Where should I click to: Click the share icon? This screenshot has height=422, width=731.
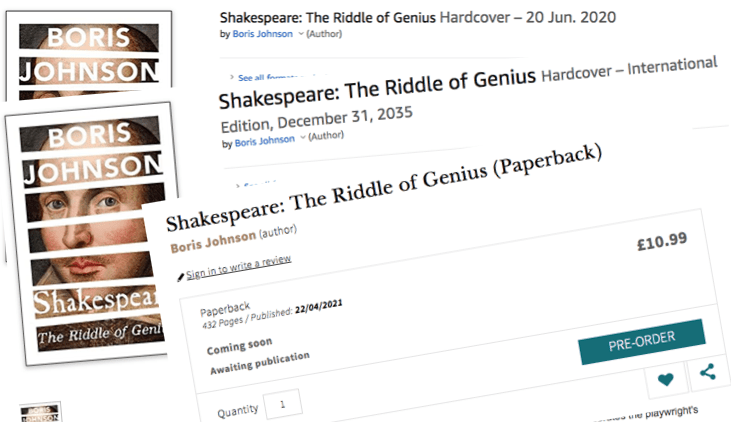(x=707, y=372)
